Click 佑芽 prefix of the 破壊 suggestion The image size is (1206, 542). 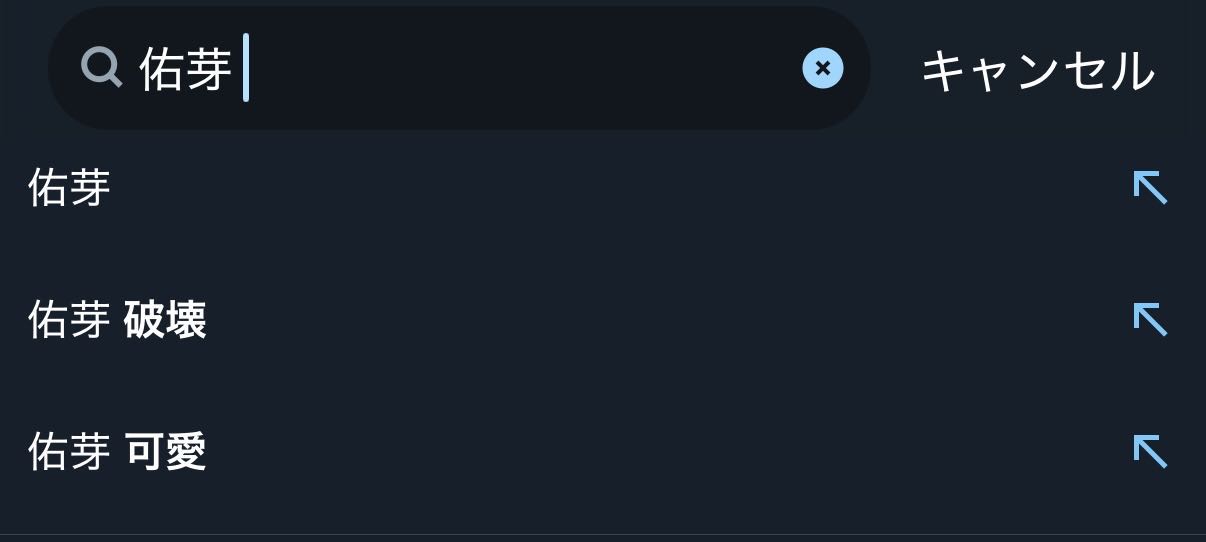[69, 321]
